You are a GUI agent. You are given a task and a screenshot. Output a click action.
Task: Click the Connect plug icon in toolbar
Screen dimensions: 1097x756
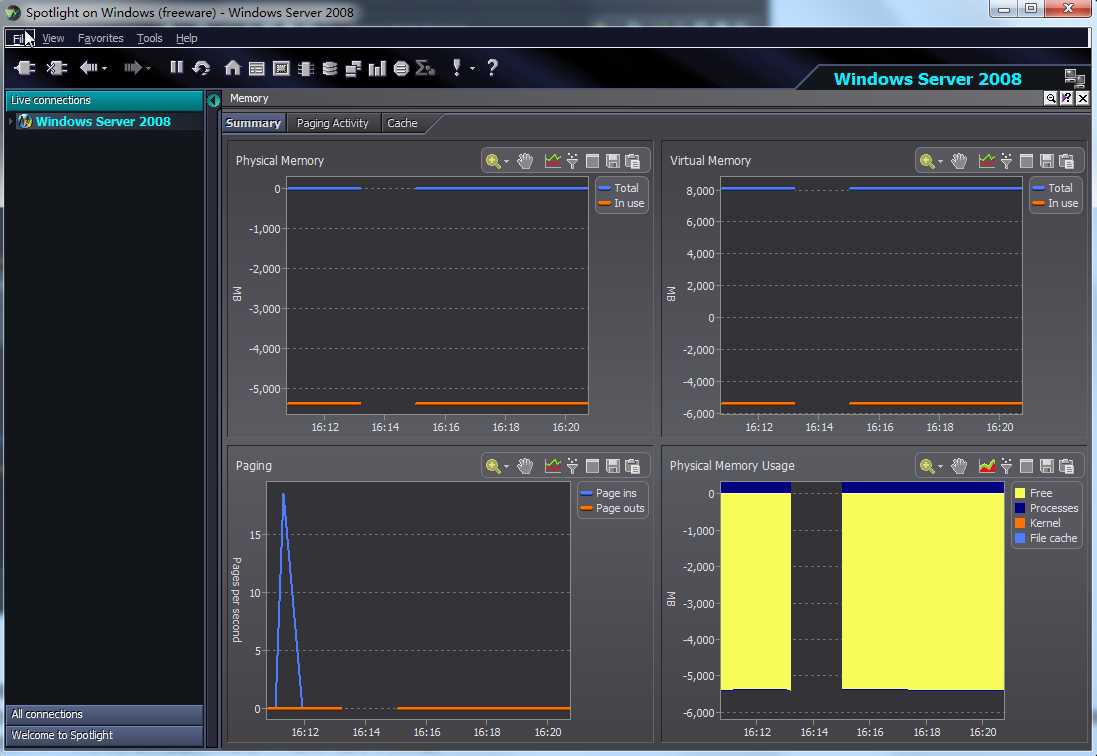tap(24, 68)
